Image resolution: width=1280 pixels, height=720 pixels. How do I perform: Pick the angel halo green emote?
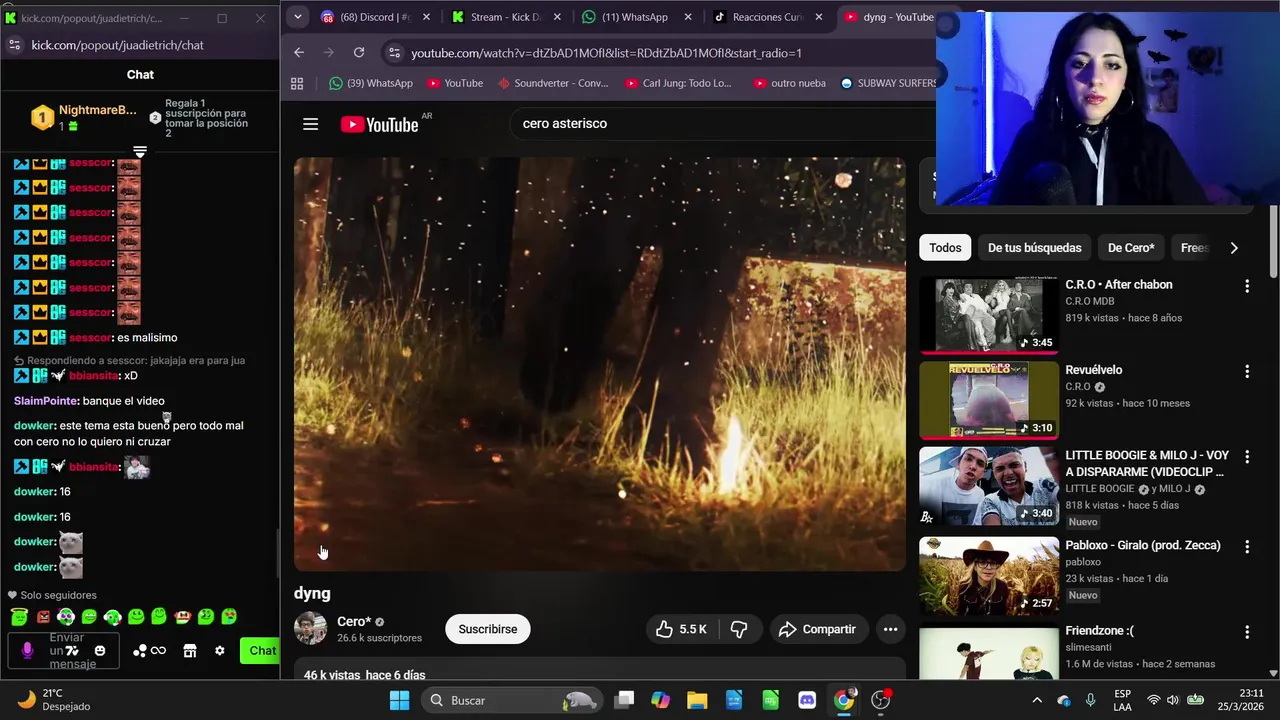(19, 617)
